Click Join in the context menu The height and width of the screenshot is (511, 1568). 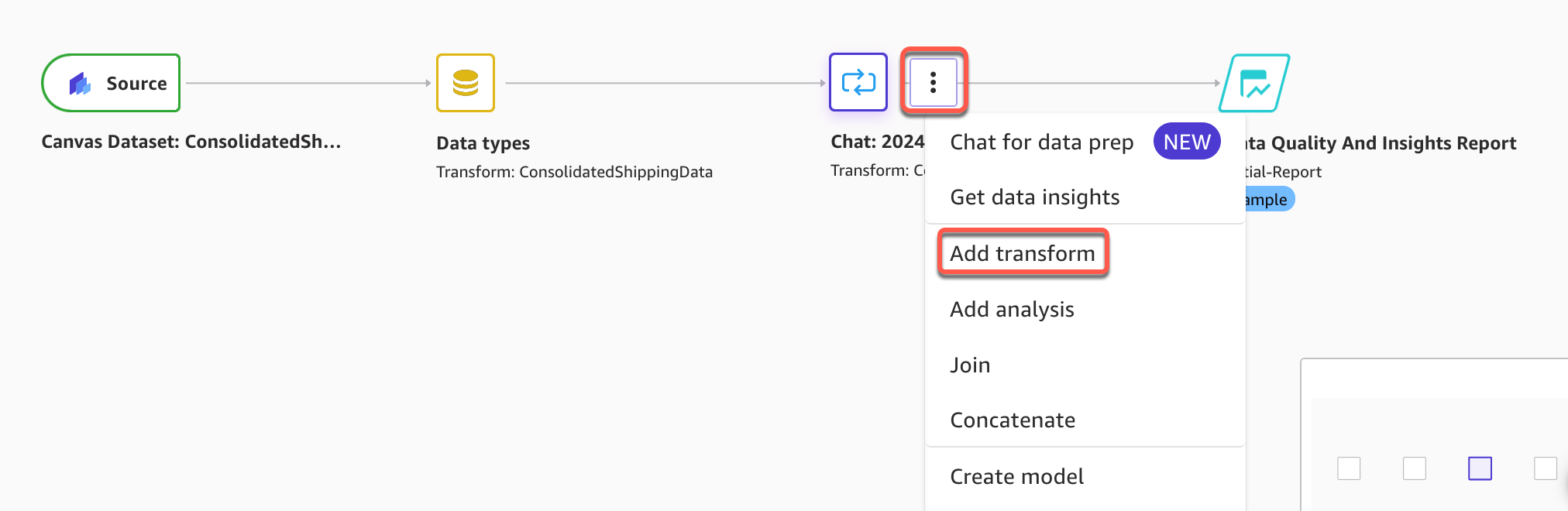[970, 365]
